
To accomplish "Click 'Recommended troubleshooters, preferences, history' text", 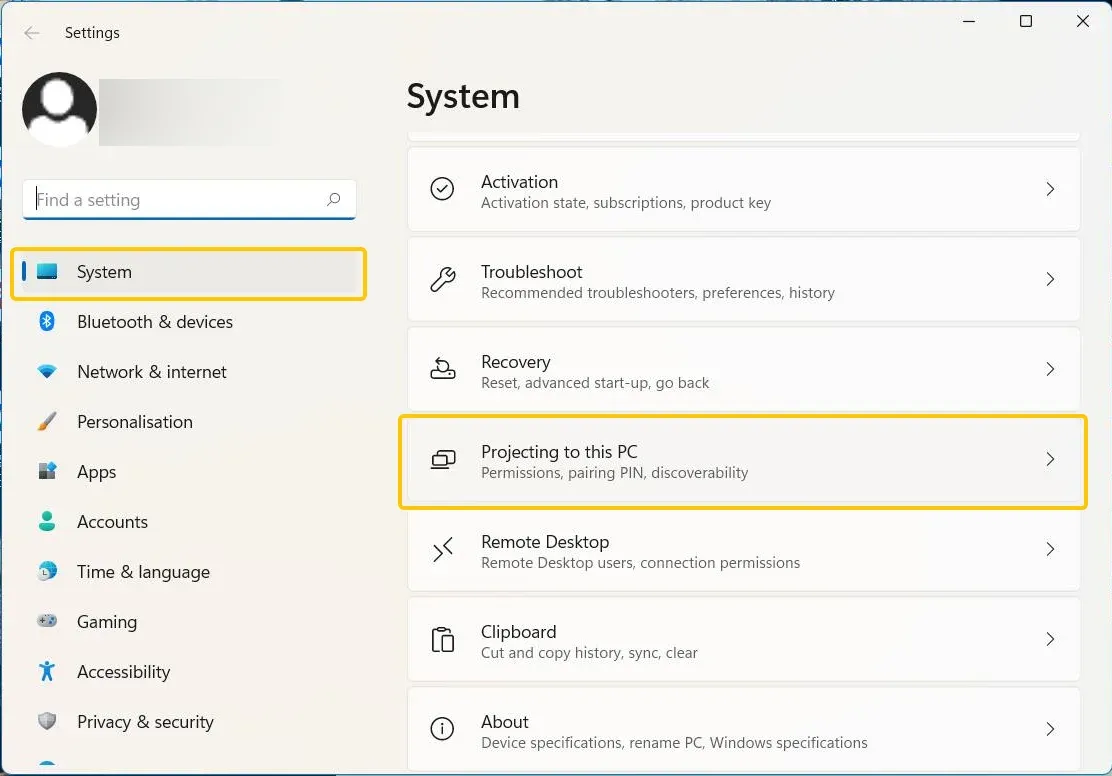I will [657, 293].
